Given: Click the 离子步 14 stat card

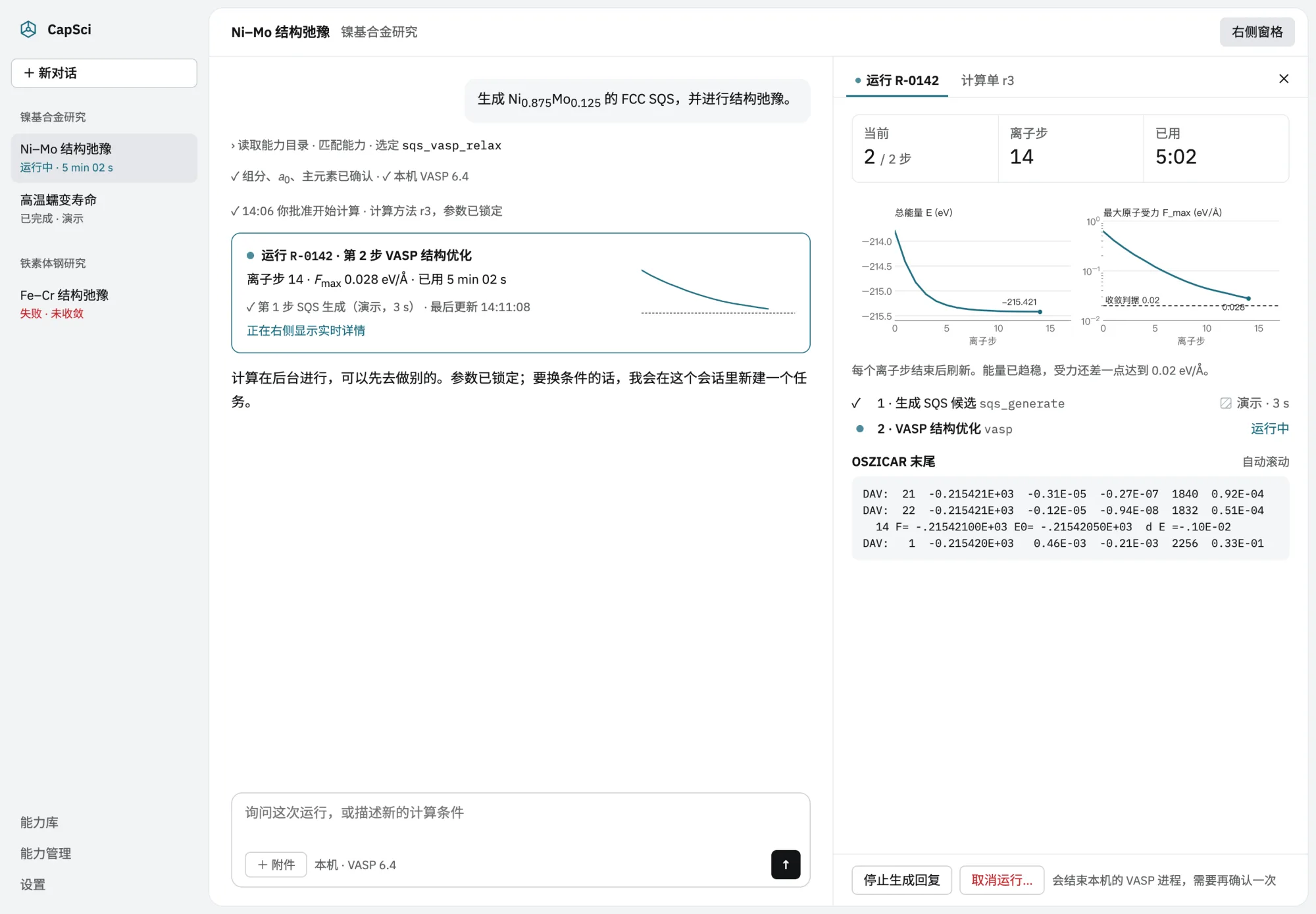Looking at the screenshot, I should coord(1071,149).
